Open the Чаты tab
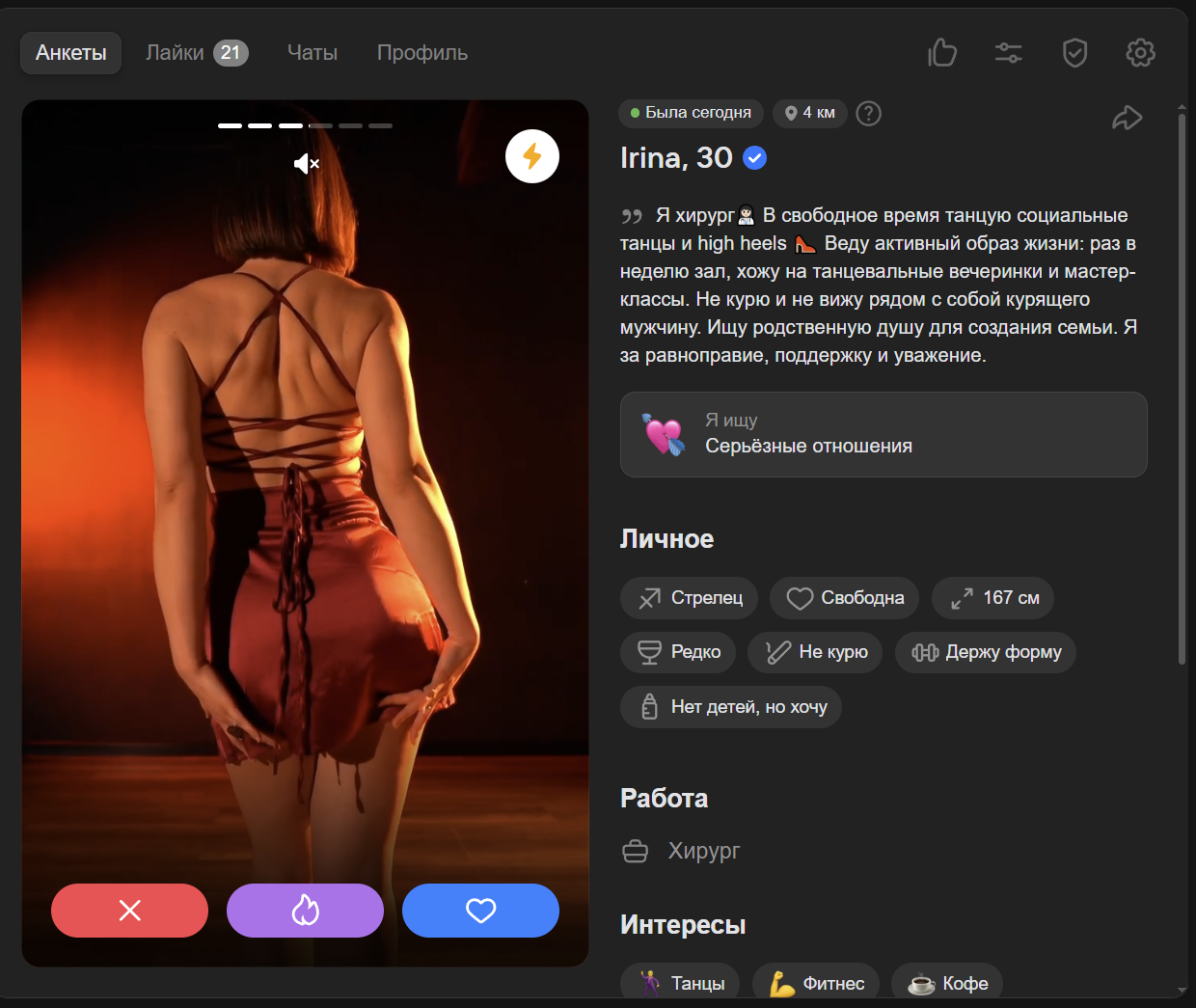The width and height of the screenshot is (1196, 1008). click(x=313, y=53)
